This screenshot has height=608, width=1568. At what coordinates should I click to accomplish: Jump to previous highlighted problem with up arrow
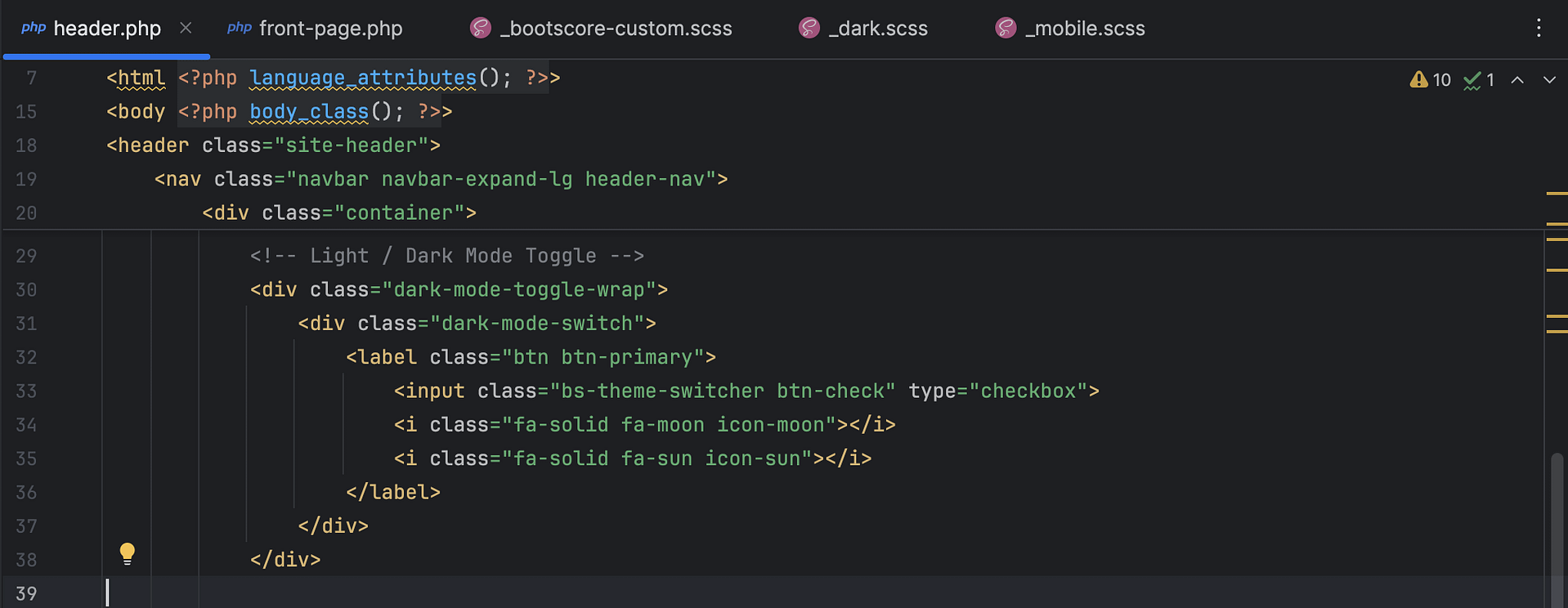(x=1517, y=80)
